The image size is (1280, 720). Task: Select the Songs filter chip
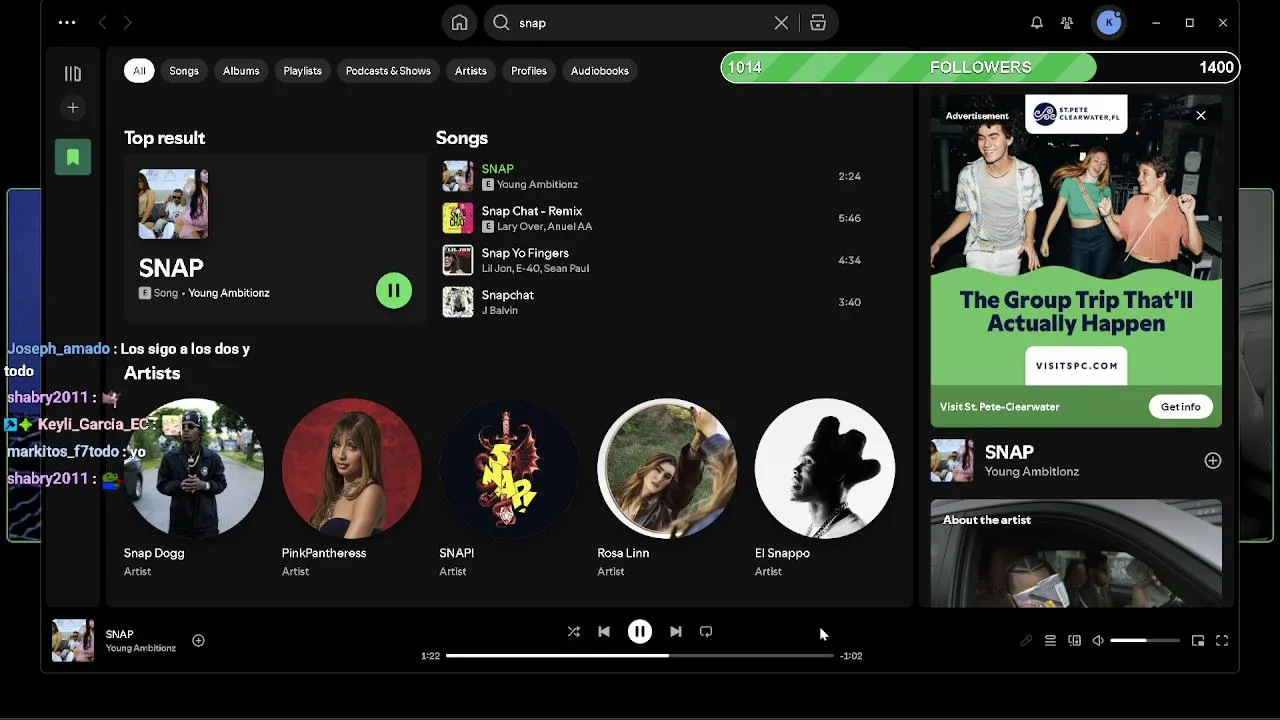click(184, 71)
